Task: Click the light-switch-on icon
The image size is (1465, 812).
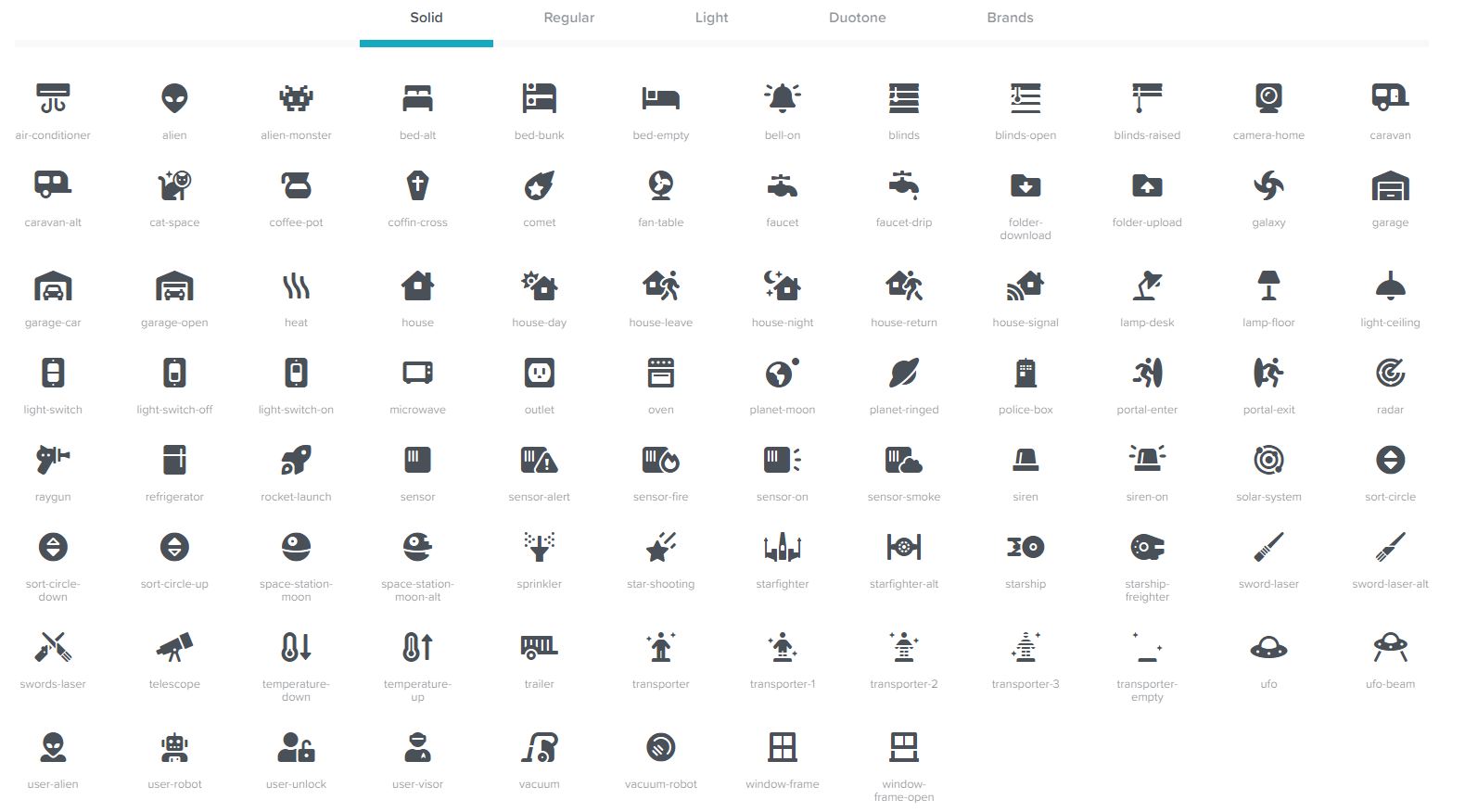Action: [297, 373]
